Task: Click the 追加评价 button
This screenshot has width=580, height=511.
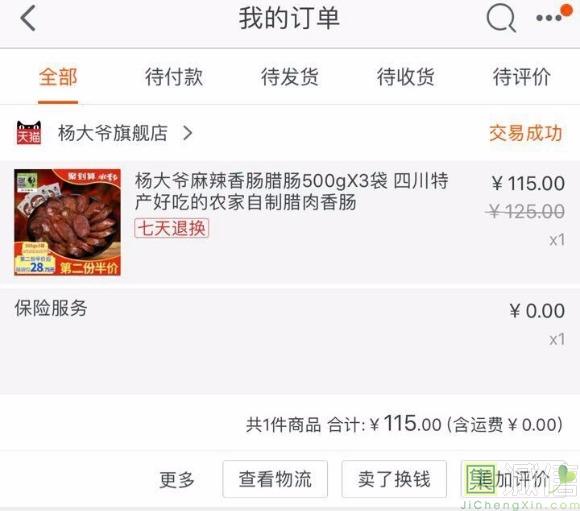Action: [x=514, y=479]
